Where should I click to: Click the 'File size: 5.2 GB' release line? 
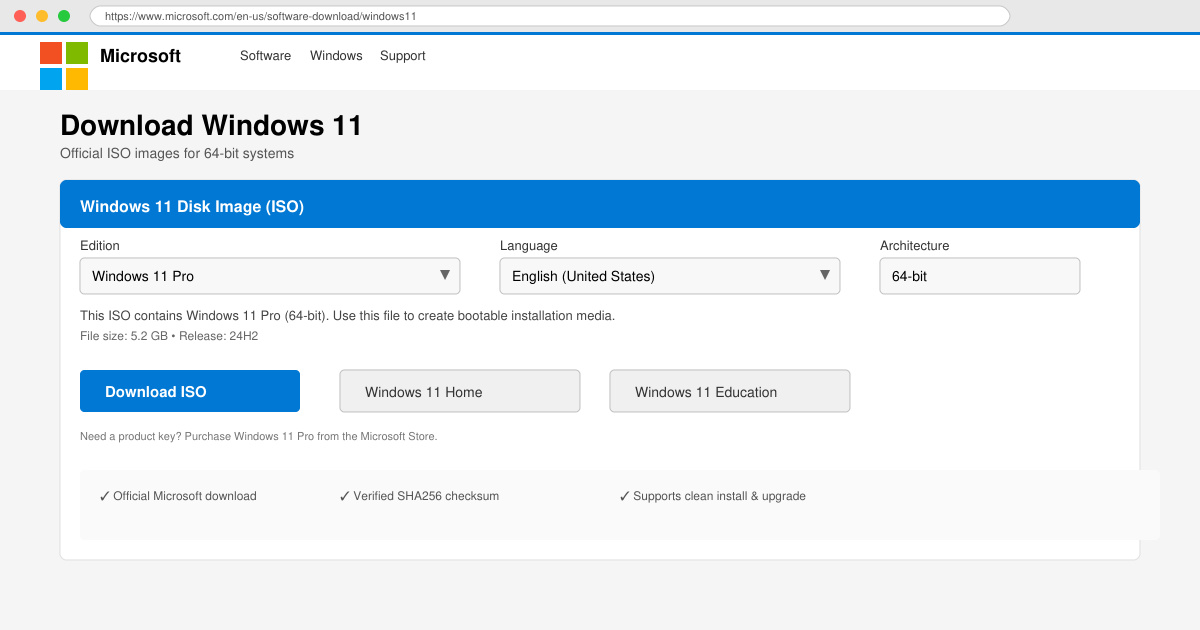pos(169,336)
